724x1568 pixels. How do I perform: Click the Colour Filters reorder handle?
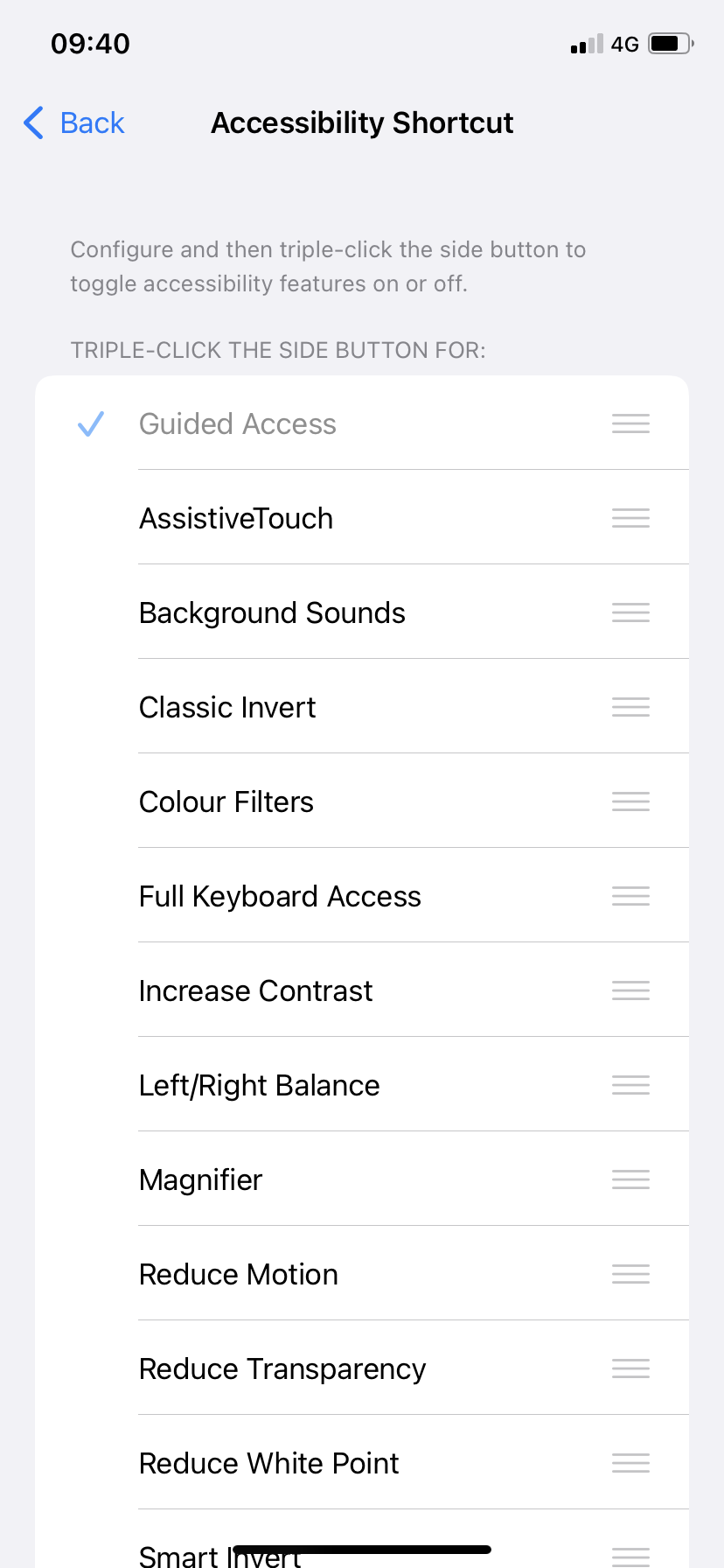click(x=630, y=802)
